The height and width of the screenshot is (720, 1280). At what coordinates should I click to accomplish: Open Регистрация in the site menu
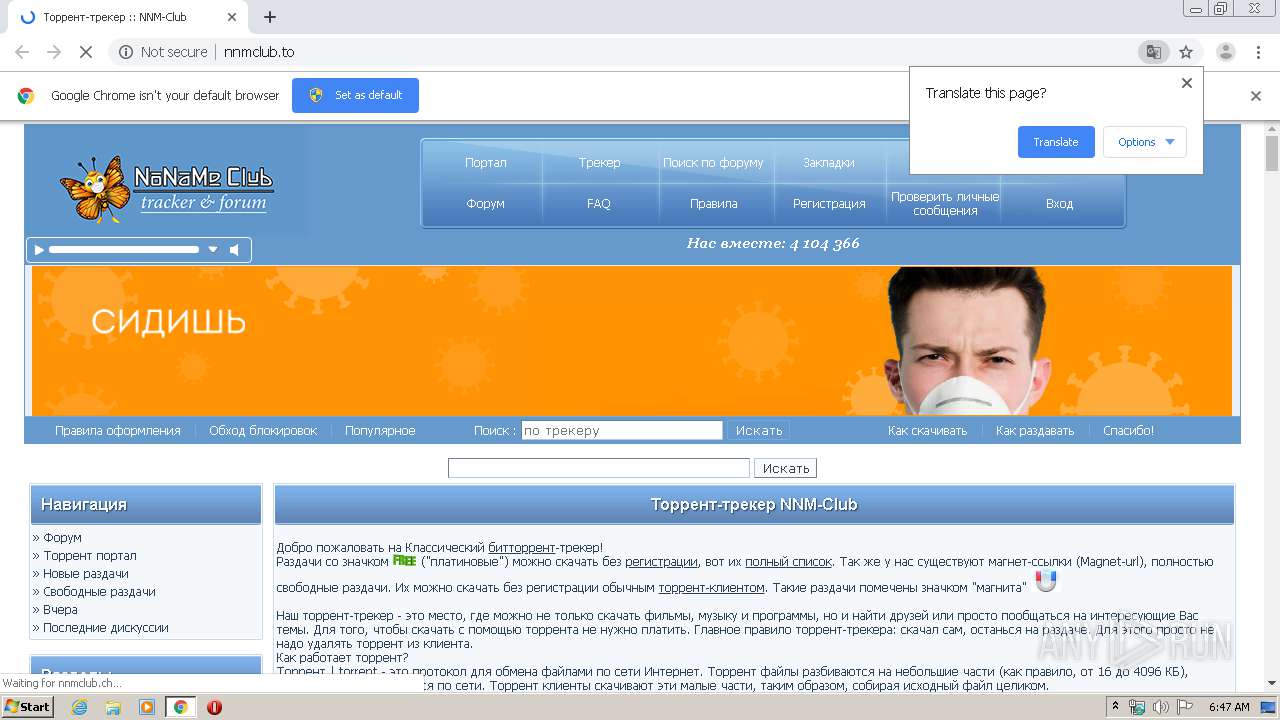[x=829, y=203]
